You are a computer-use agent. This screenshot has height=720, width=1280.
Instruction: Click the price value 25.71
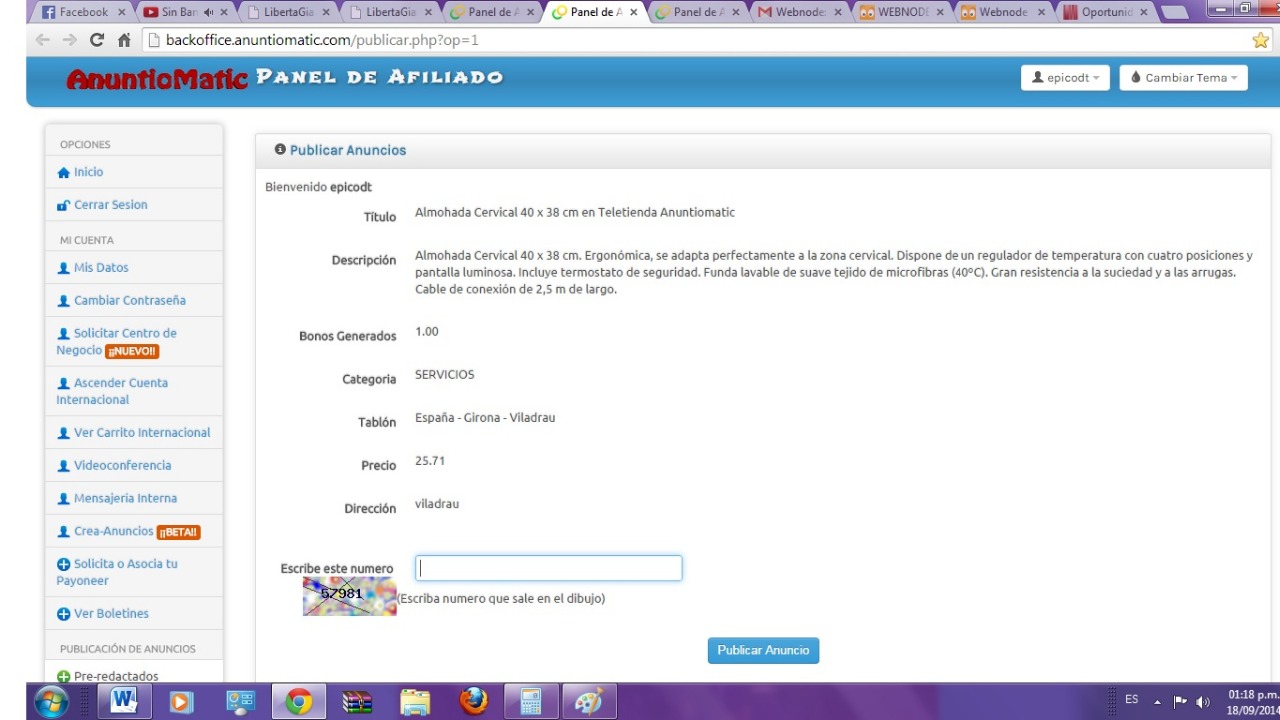tap(430, 461)
